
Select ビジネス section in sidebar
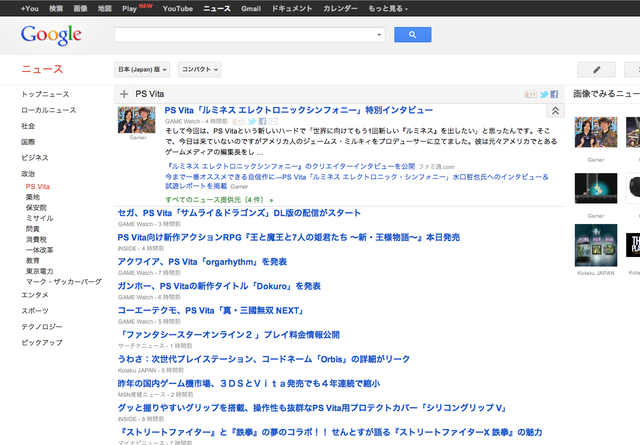[35, 158]
